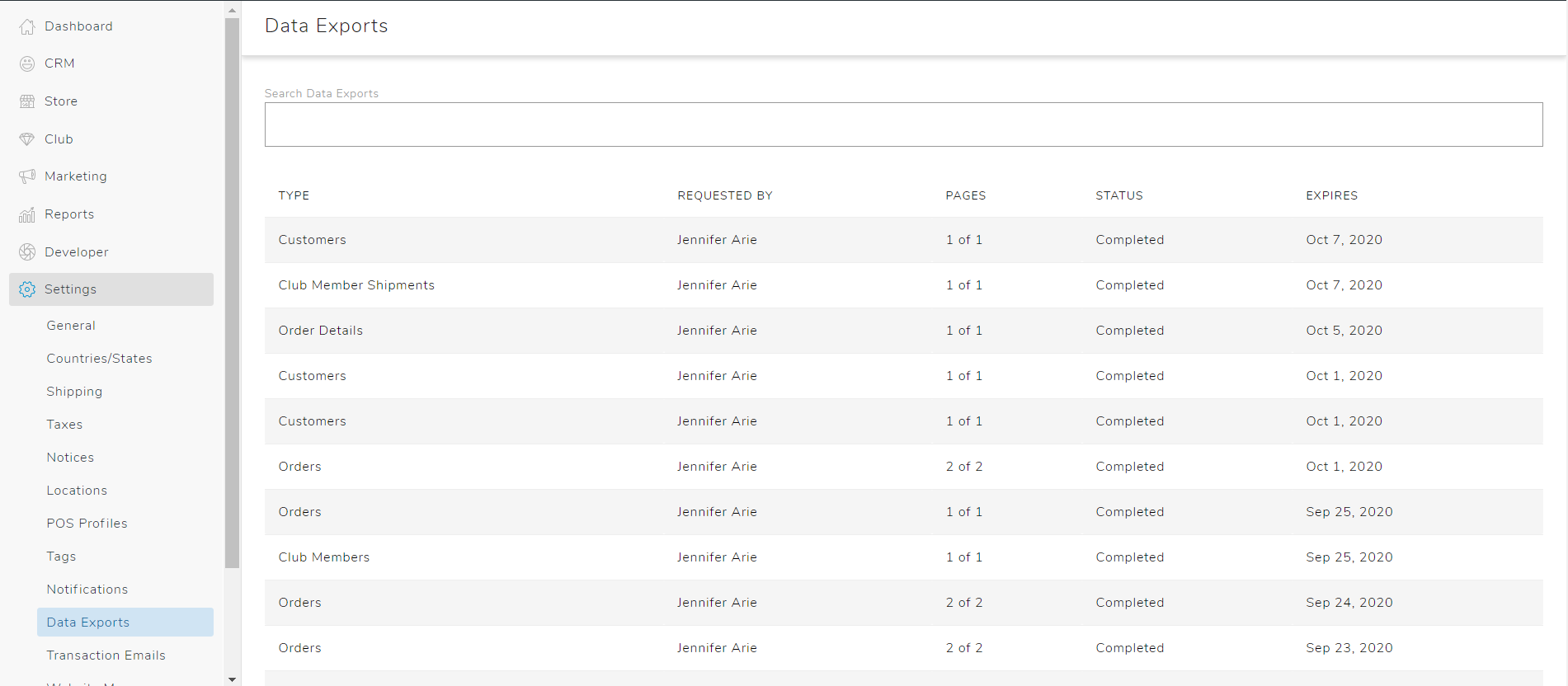
Task: Click the Reports bar chart icon
Action: (27, 214)
